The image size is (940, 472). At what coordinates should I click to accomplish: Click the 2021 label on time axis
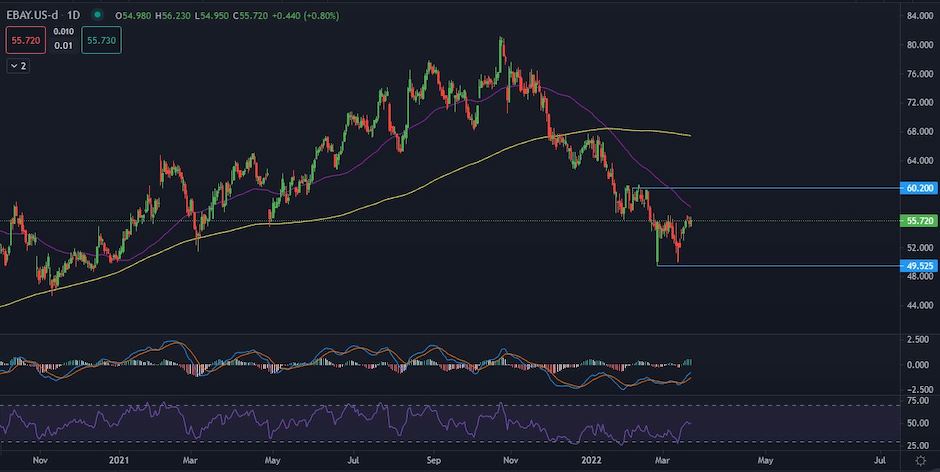coord(119,461)
